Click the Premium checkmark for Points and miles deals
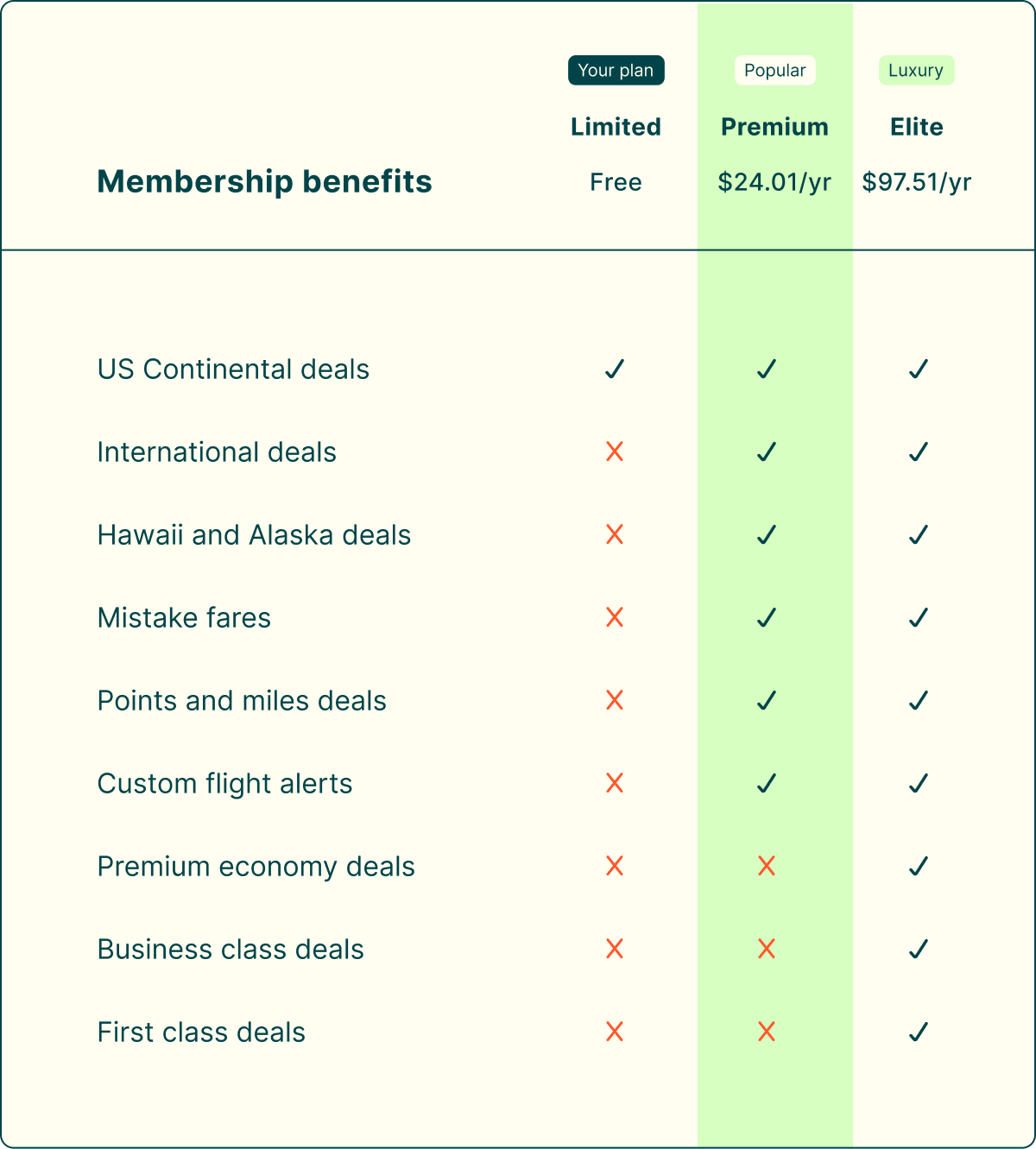This screenshot has width=1036, height=1149. click(x=767, y=700)
